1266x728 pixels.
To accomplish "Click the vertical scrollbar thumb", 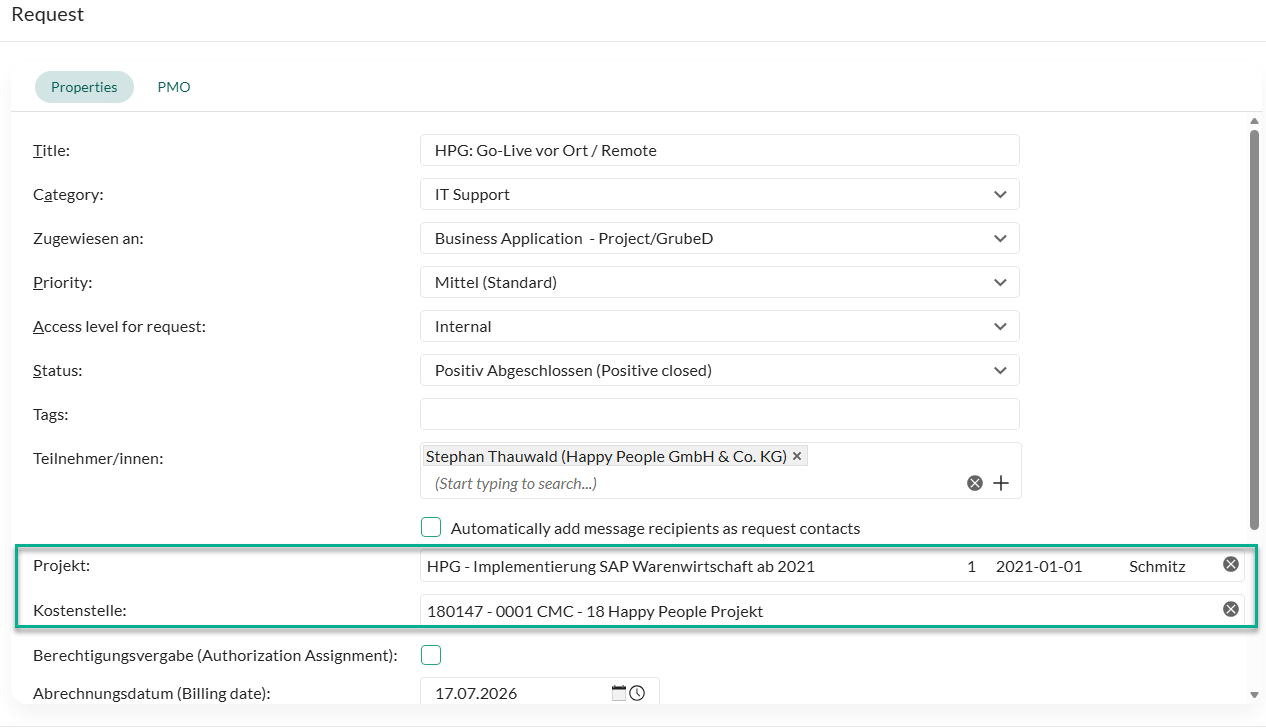I will [1254, 330].
